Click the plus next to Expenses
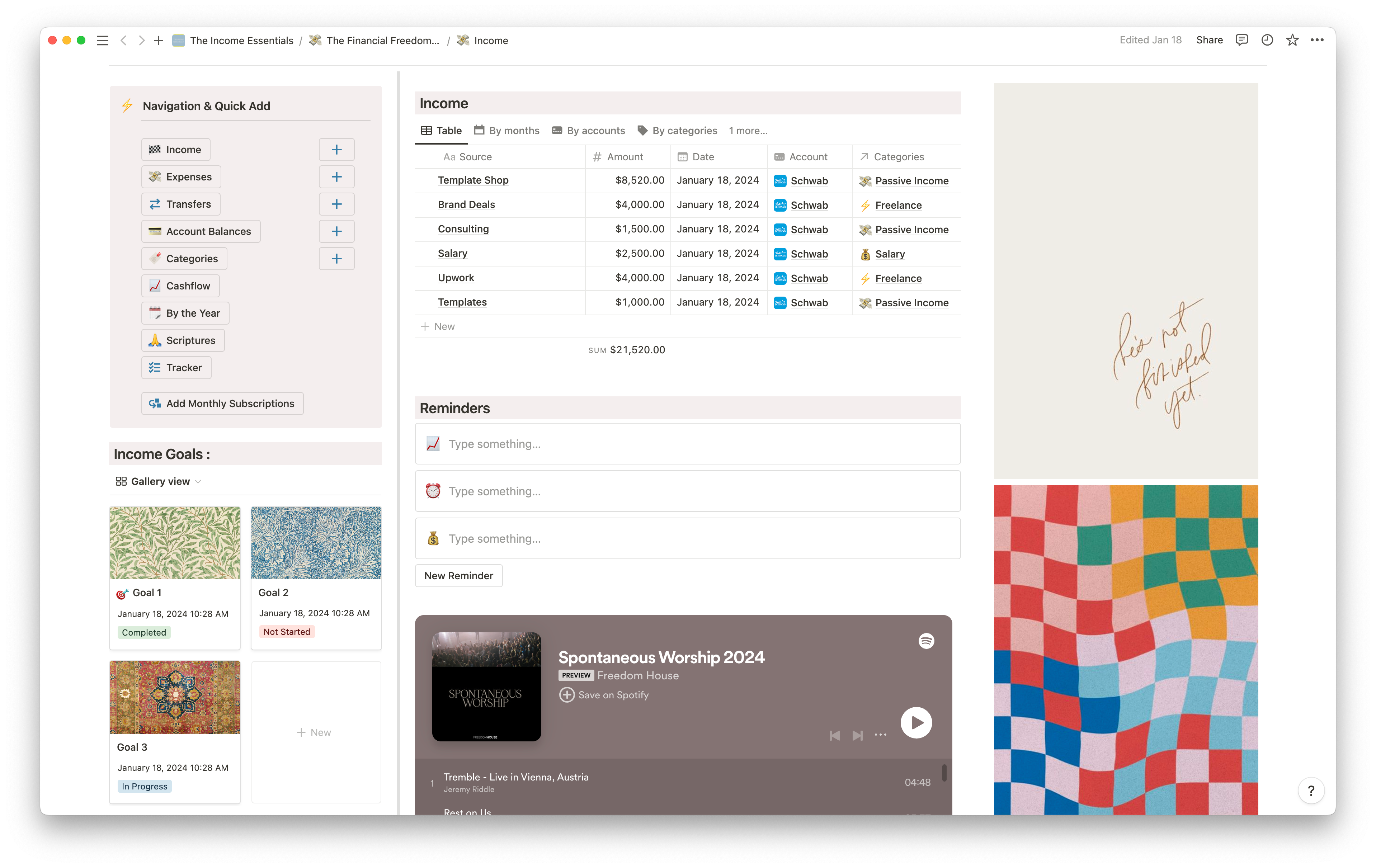The height and width of the screenshot is (868, 1376). (x=336, y=177)
